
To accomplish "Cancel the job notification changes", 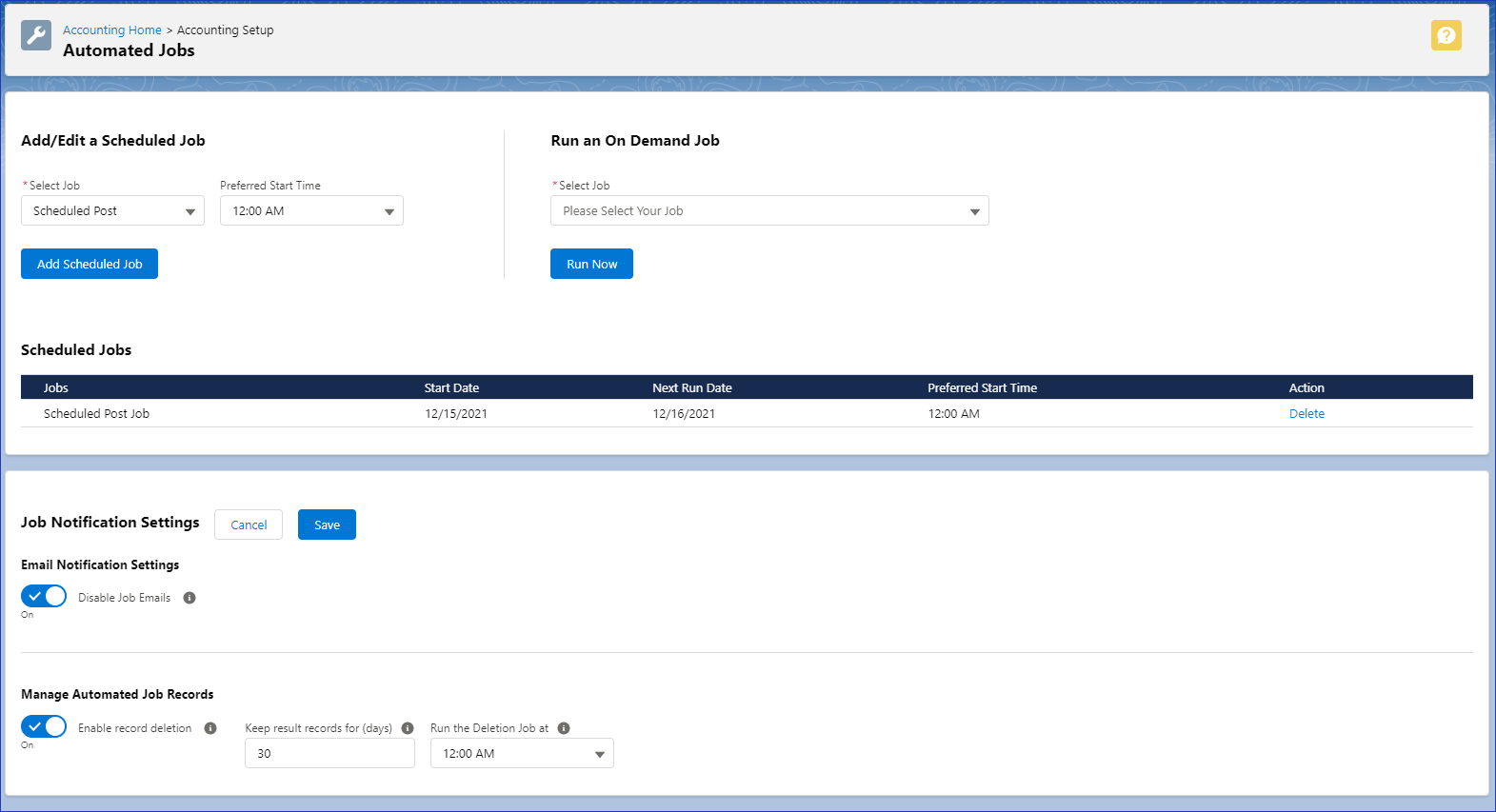I will click(x=249, y=525).
